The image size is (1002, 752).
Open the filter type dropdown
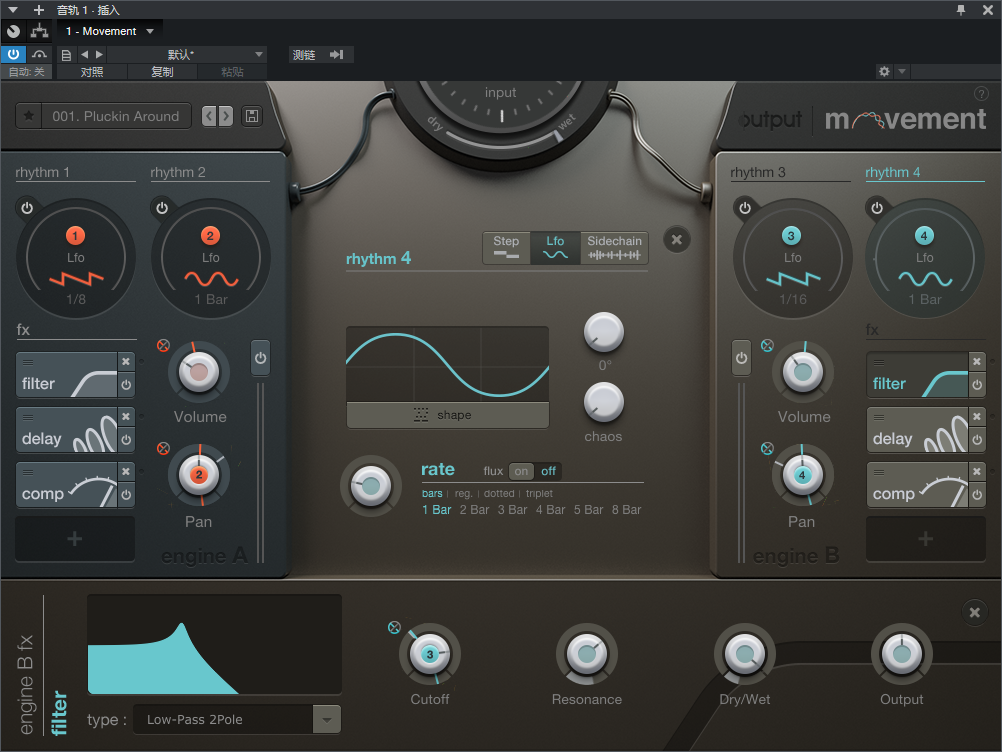tap(327, 719)
